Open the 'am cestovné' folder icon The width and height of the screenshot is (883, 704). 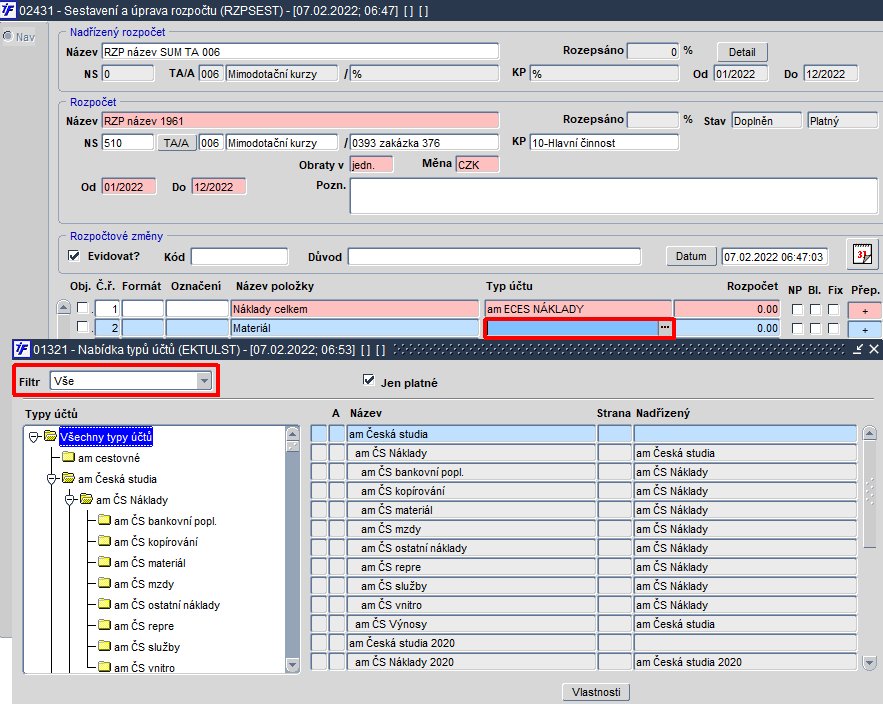(x=69, y=457)
